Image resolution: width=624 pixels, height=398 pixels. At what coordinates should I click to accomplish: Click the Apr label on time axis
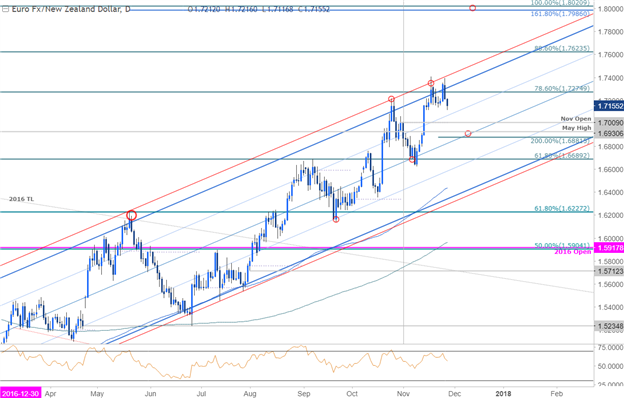pos(50,394)
